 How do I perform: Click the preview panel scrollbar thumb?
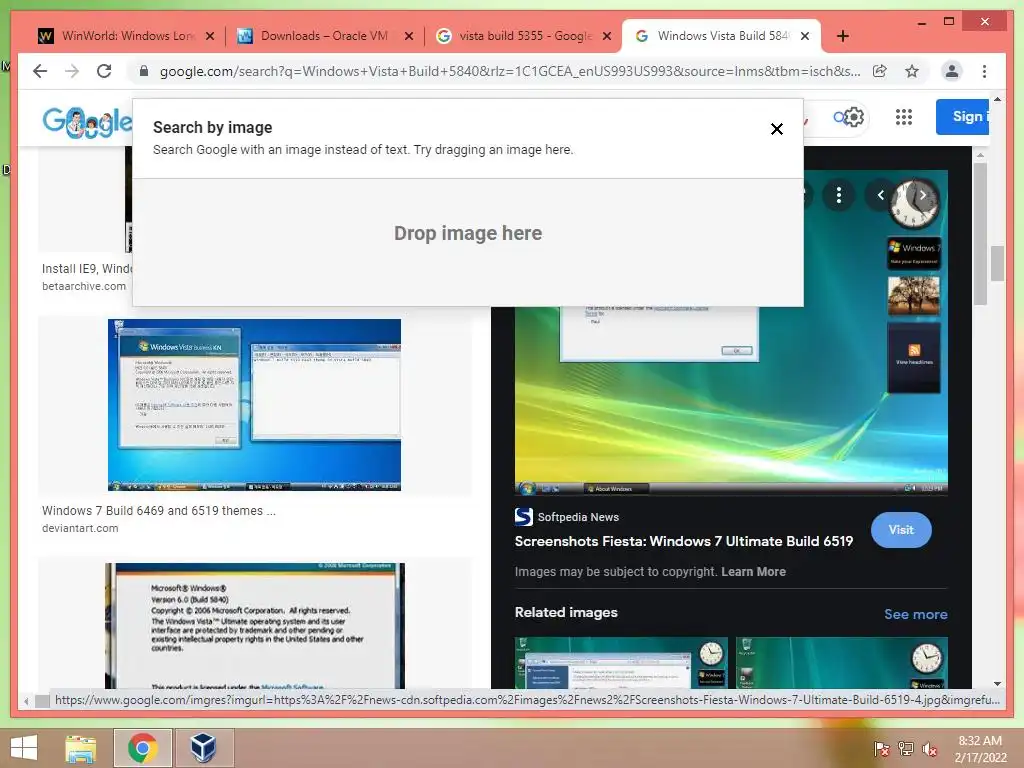(980, 234)
